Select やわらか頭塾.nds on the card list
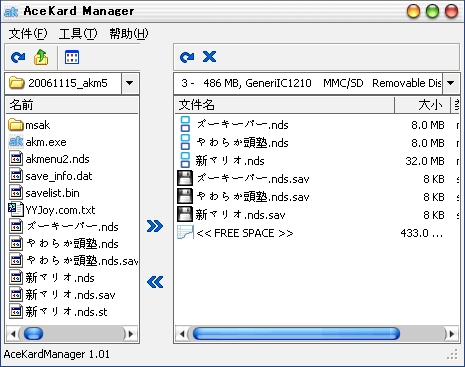Viewport: 465px width, 367px height. [242, 143]
